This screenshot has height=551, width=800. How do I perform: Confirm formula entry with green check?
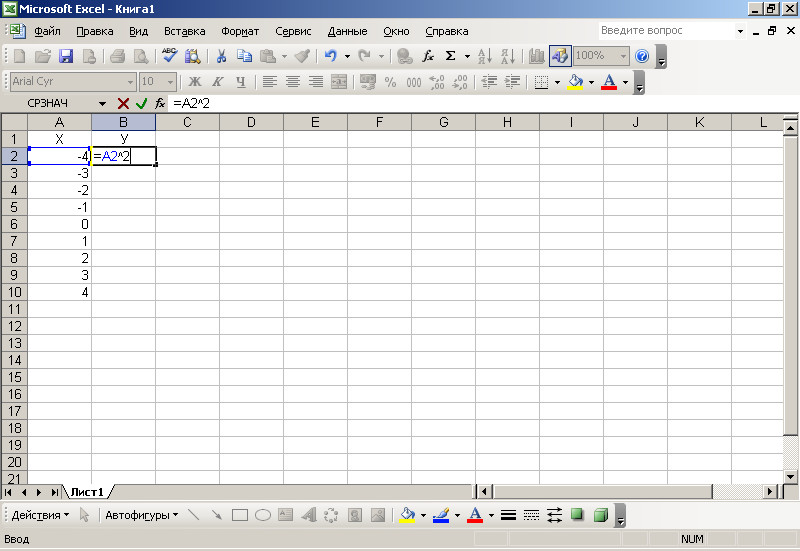(x=141, y=104)
